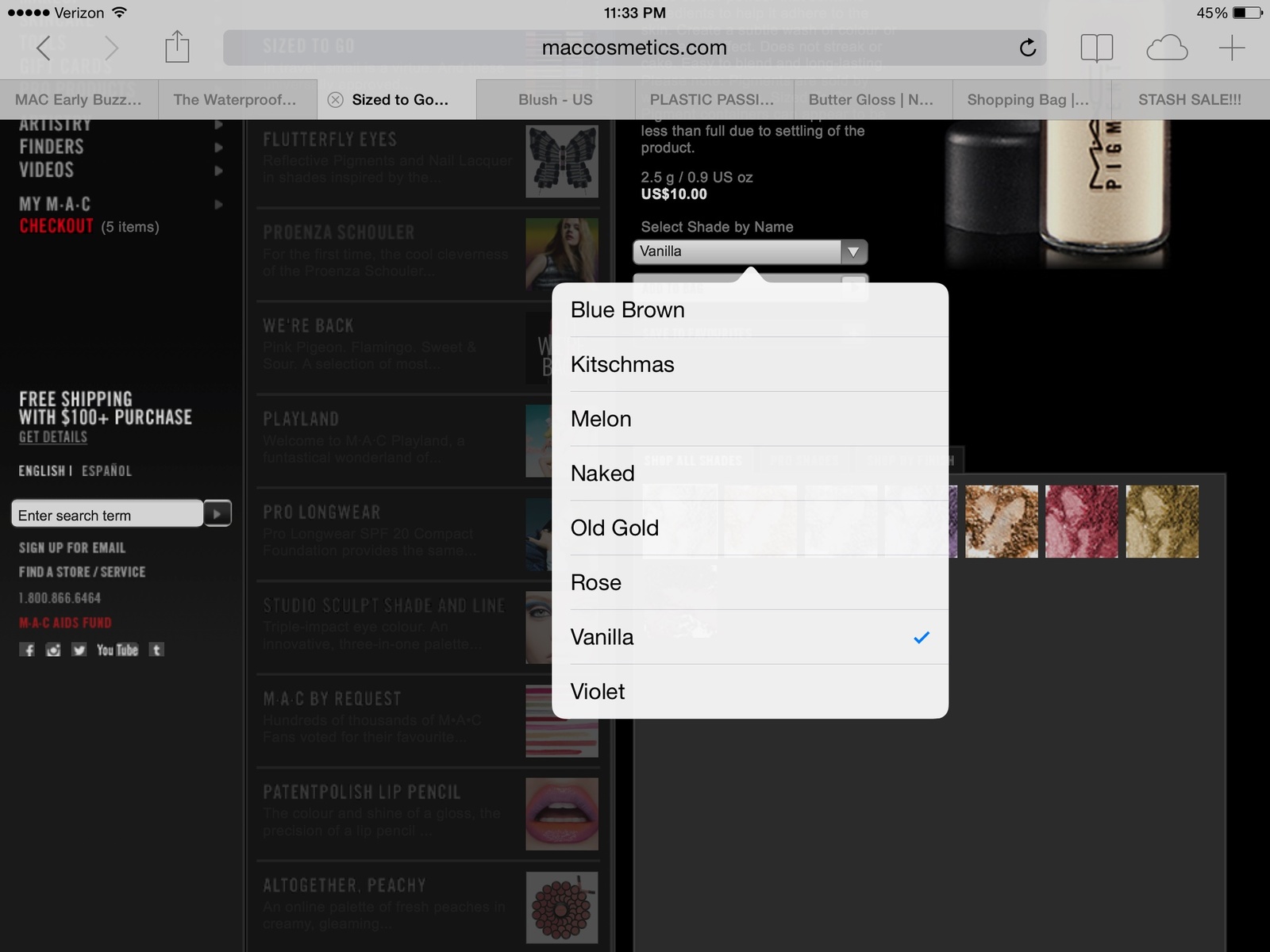Choose Blue Brown shade option

pos(750,309)
